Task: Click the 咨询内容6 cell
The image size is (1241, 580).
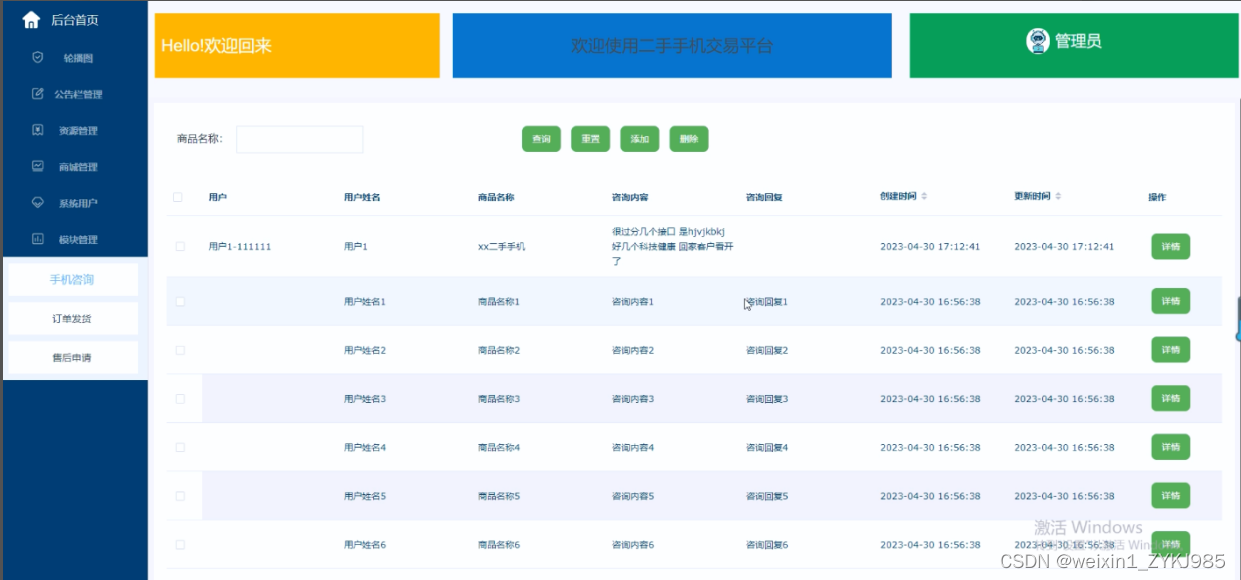Action: [x=633, y=545]
